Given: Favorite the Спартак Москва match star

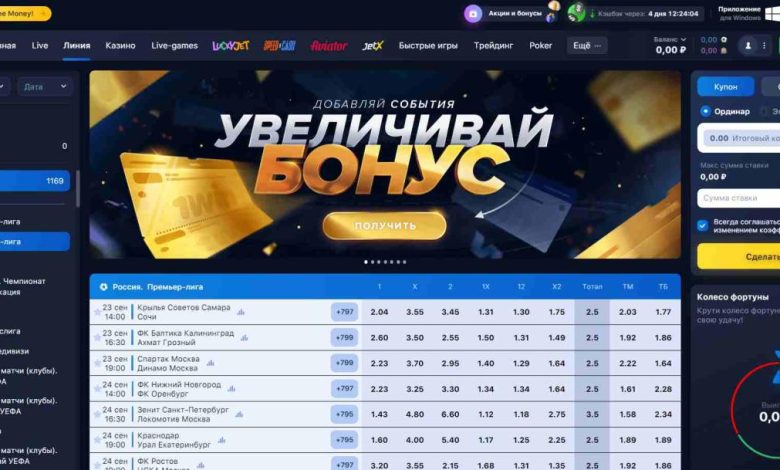Looking at the screenshot, I should [98, 363].
